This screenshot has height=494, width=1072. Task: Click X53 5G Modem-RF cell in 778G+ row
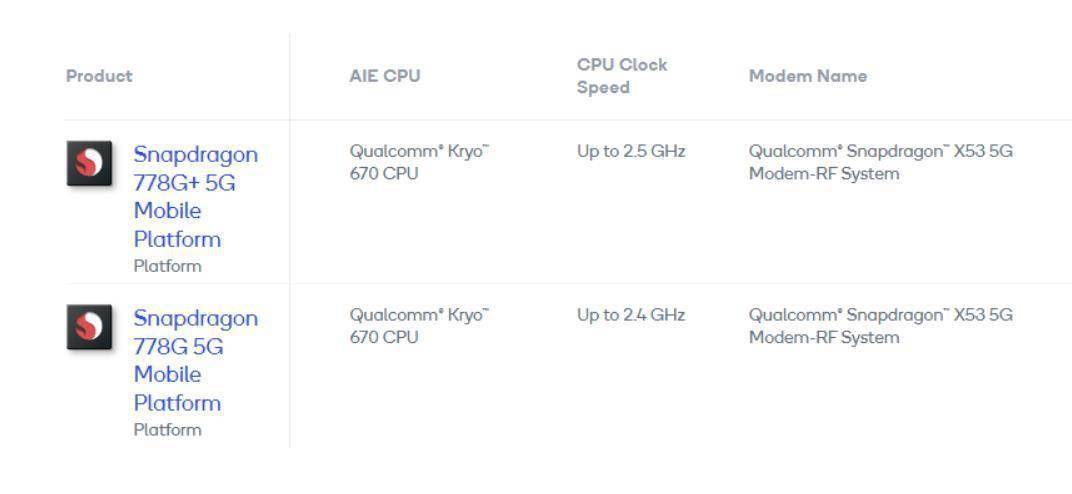click(x=880, y=162)
